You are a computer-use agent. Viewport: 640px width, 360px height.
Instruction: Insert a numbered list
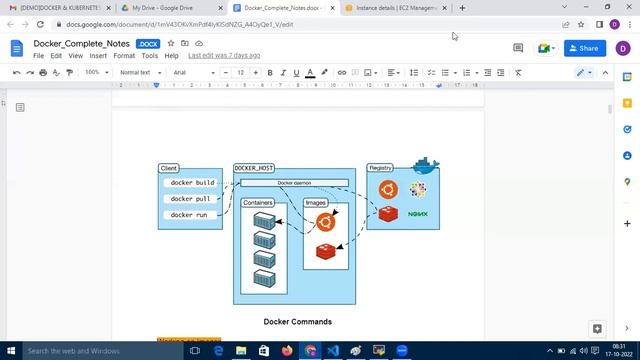pos(467,73)
